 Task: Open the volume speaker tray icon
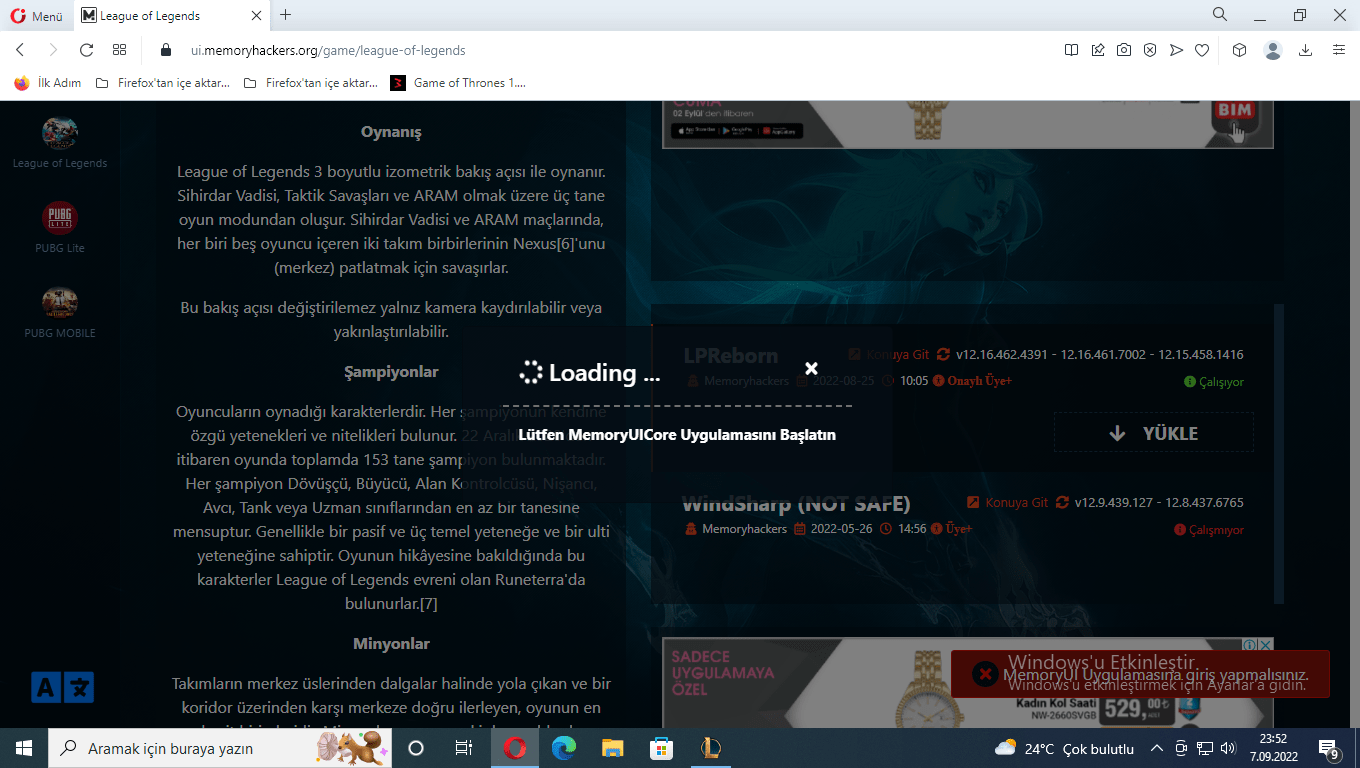click(1228, 748)
